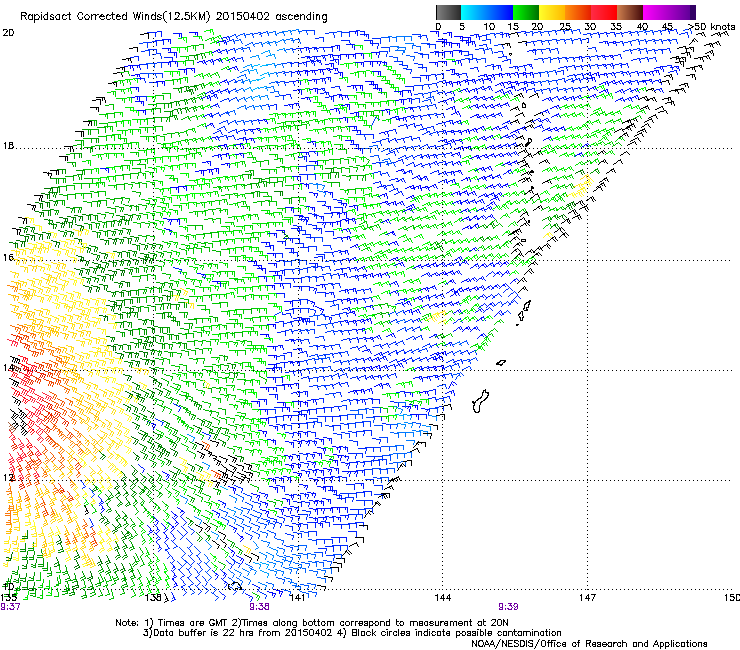Viewport: 740px width, 650px height.
Task: Click the 'Rapidscat Corrected Winds(12.5KM)' title text
Action: (115, 17)
